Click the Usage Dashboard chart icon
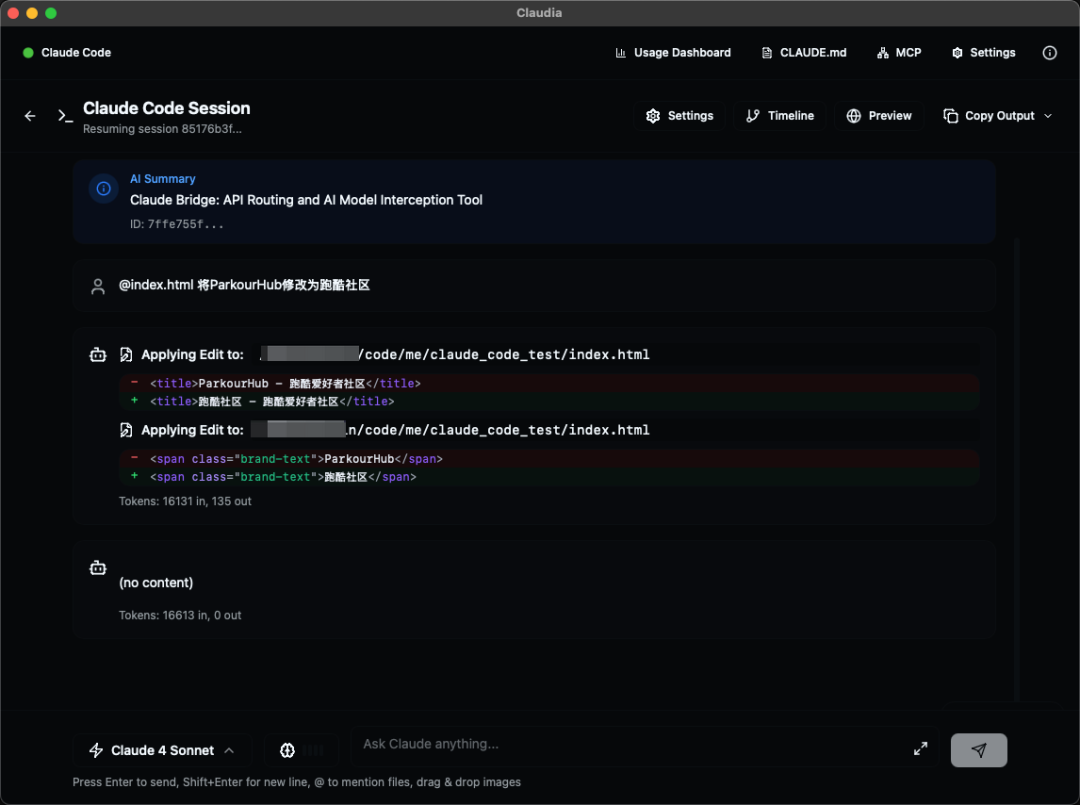 pos(621,53)
